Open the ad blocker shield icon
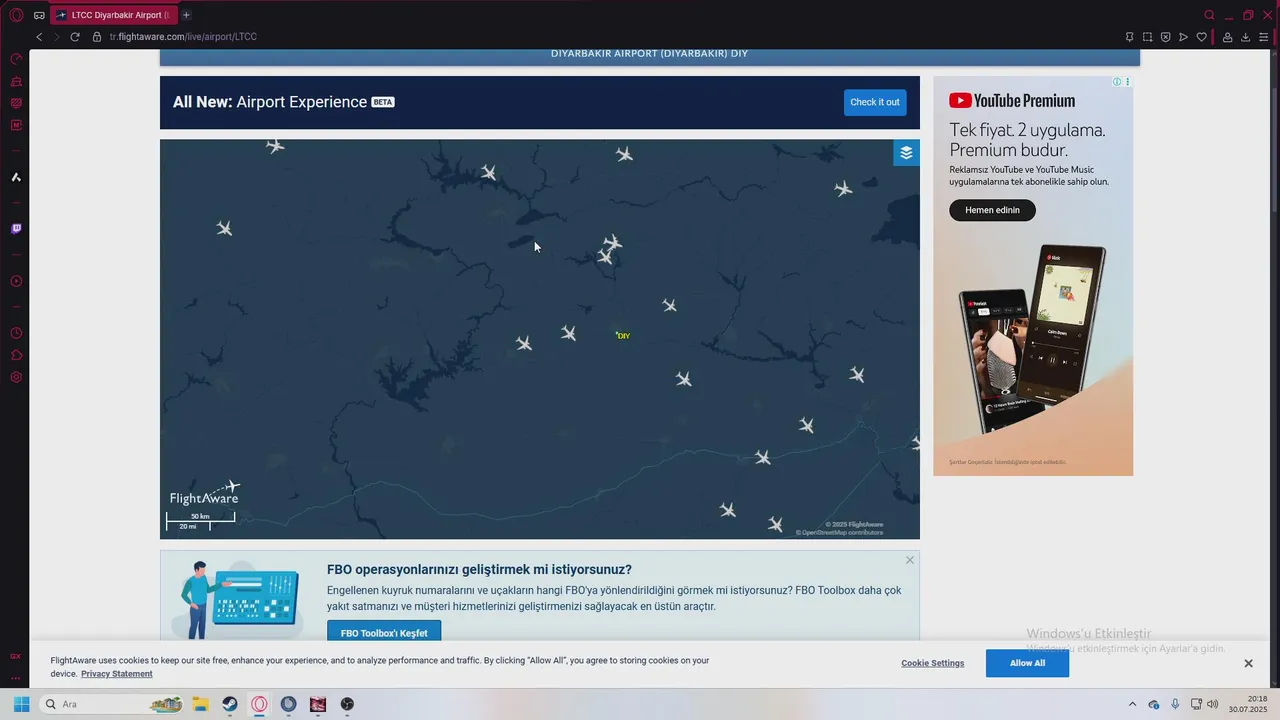1280x720 pixels. point(1165,37)
